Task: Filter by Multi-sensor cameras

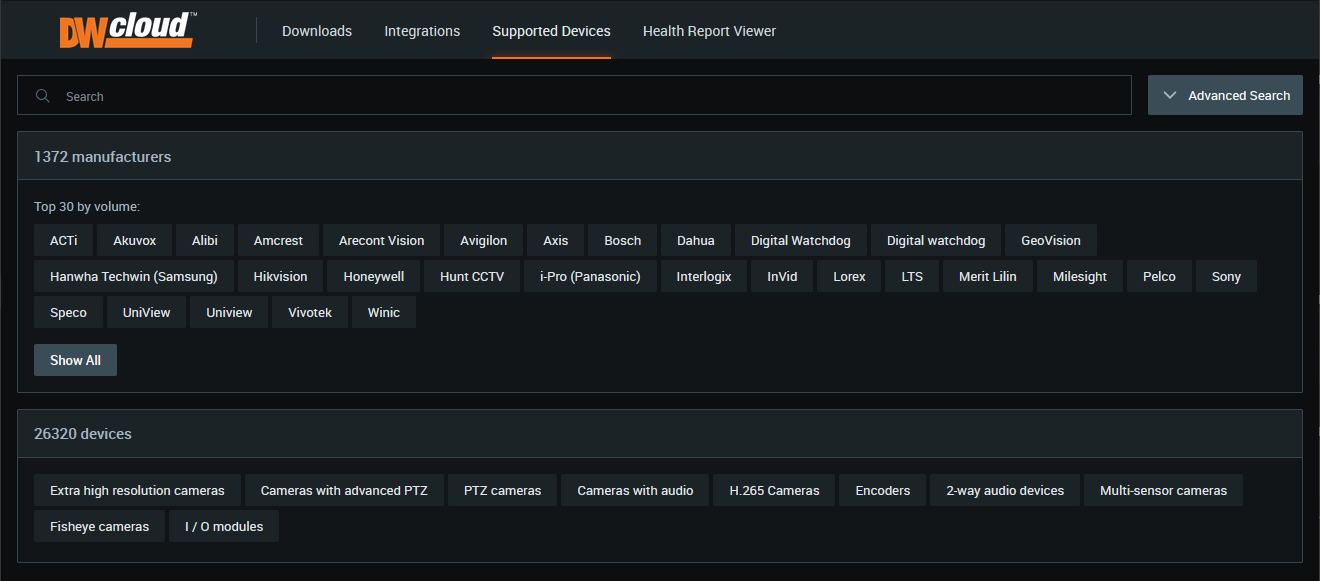Action: point(1164,490)
